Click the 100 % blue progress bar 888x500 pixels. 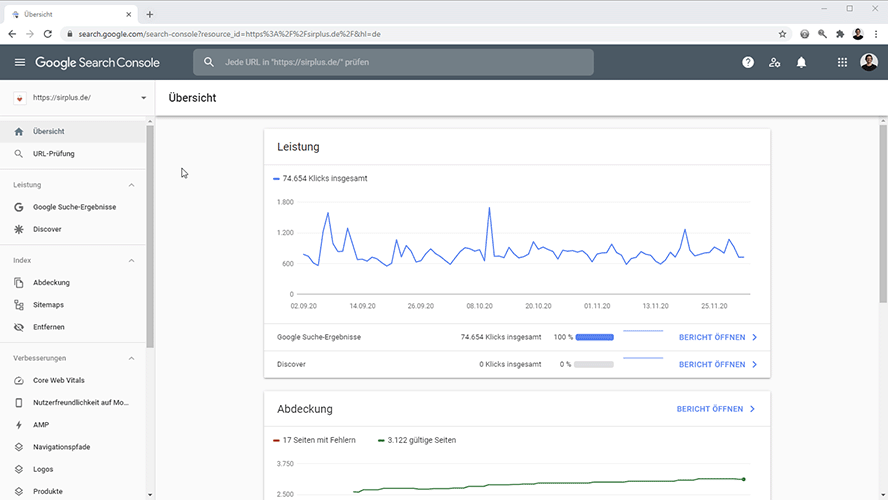click(595, 337)
